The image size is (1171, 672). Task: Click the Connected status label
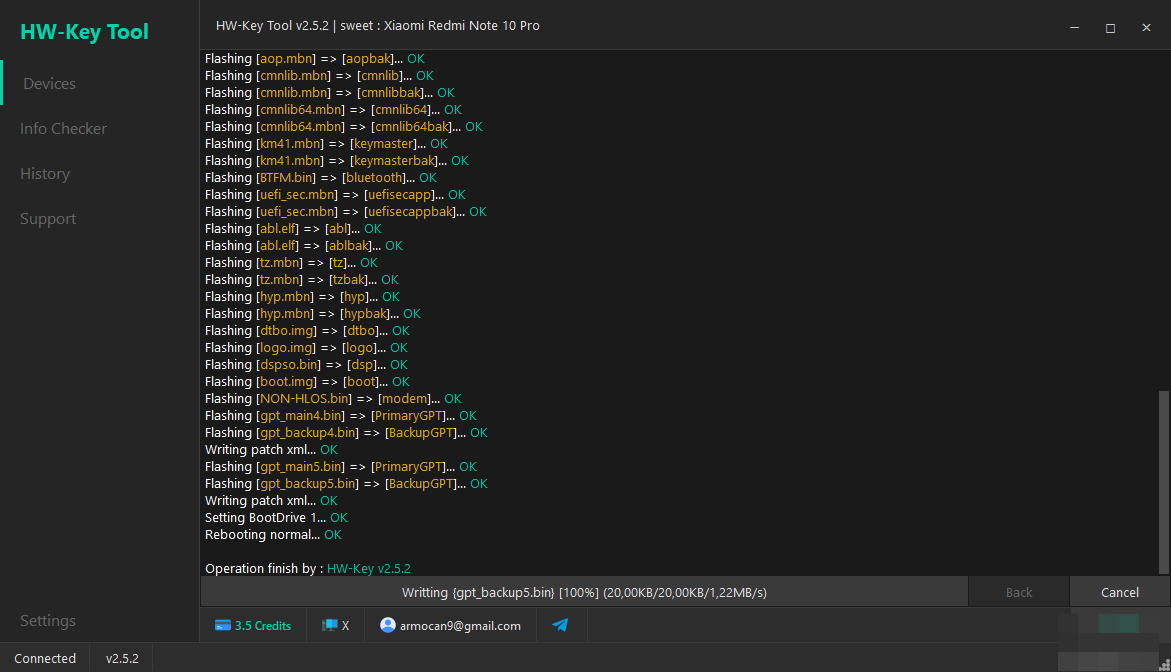click(45, 658)
